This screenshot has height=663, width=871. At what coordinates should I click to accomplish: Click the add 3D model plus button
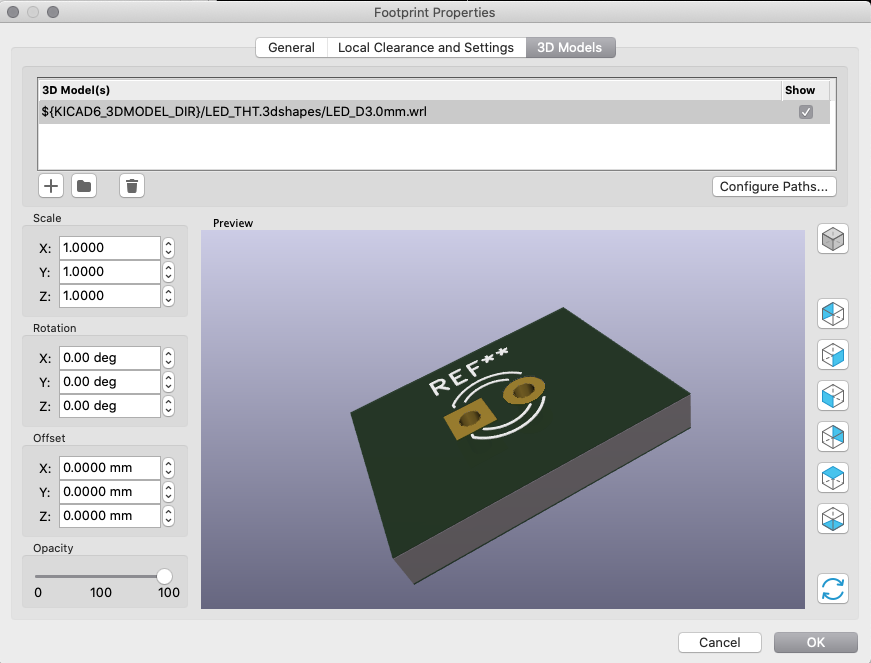coord(51,185)
